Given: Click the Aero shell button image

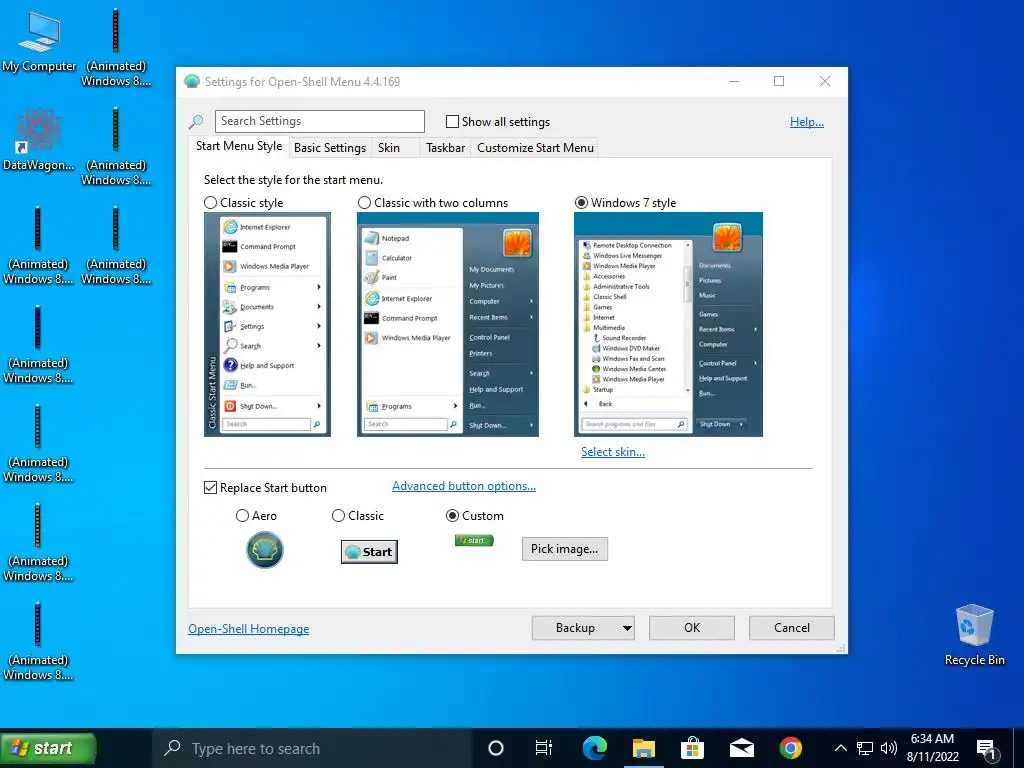Looking at the screenshot, I should 264,550.
